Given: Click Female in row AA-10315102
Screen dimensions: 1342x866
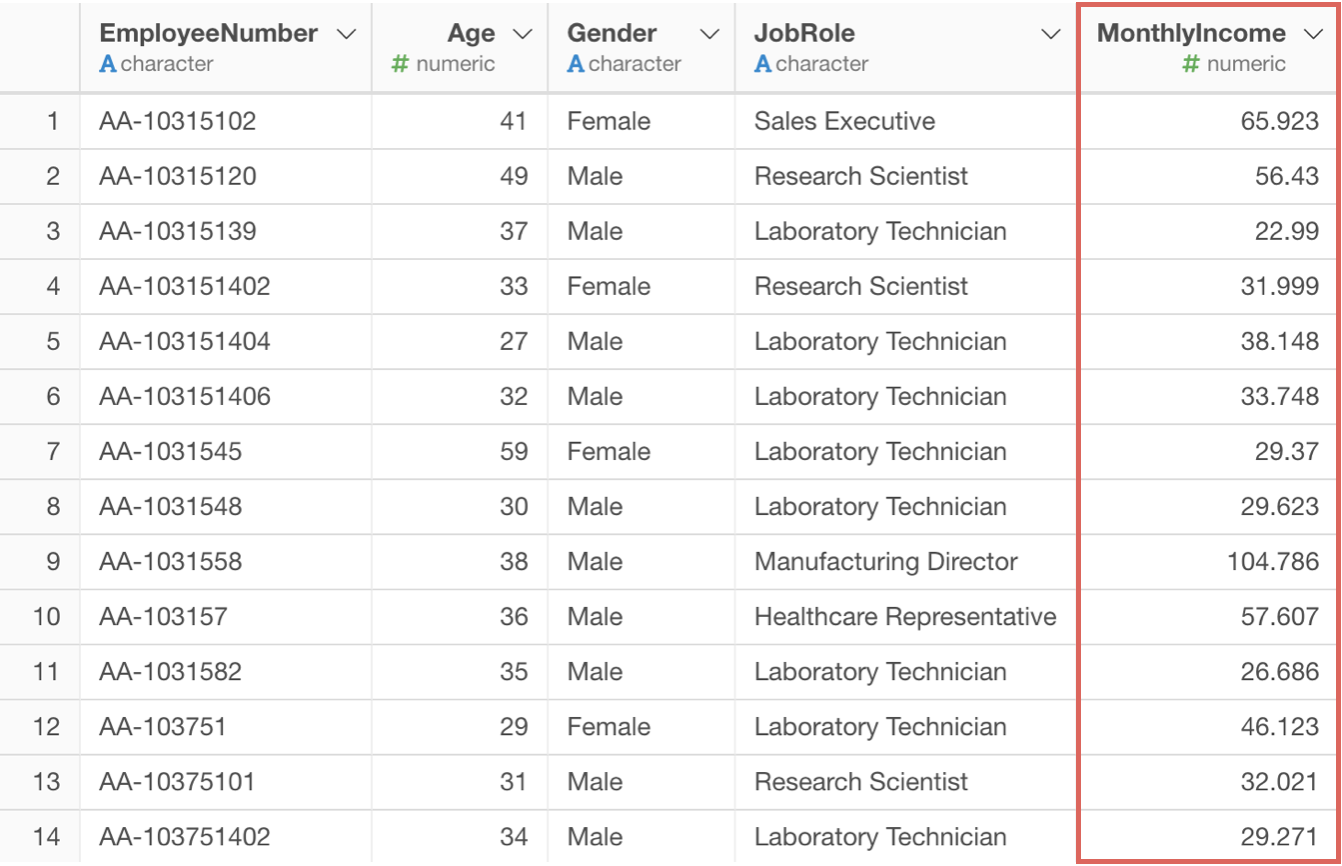Looking at the screenshot, I should point(641,122).
